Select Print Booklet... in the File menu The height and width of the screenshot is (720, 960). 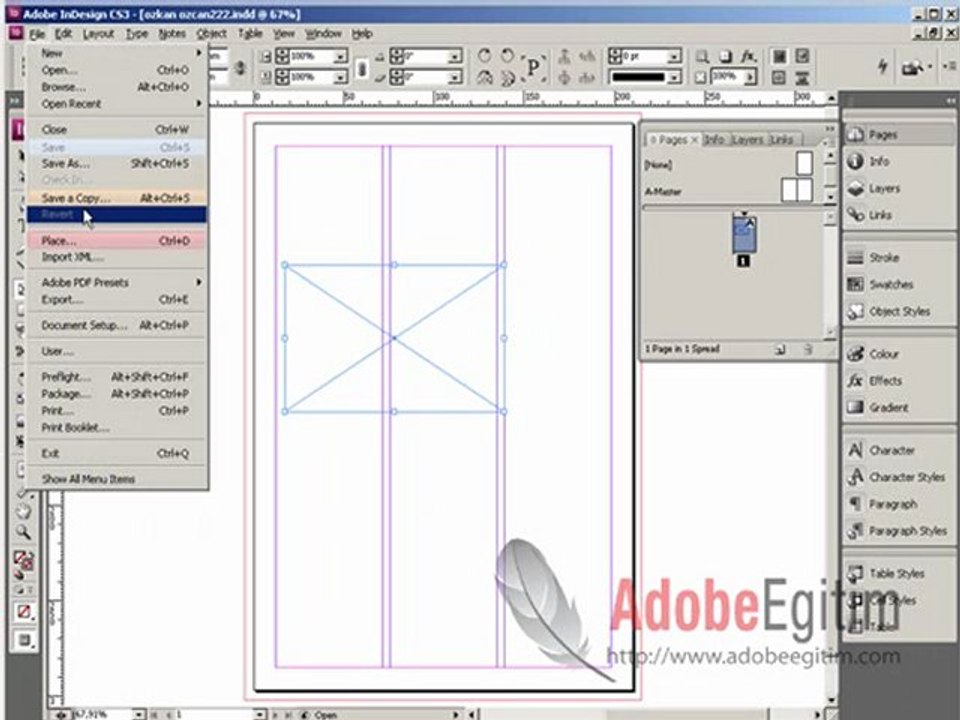tap(116, 427)
